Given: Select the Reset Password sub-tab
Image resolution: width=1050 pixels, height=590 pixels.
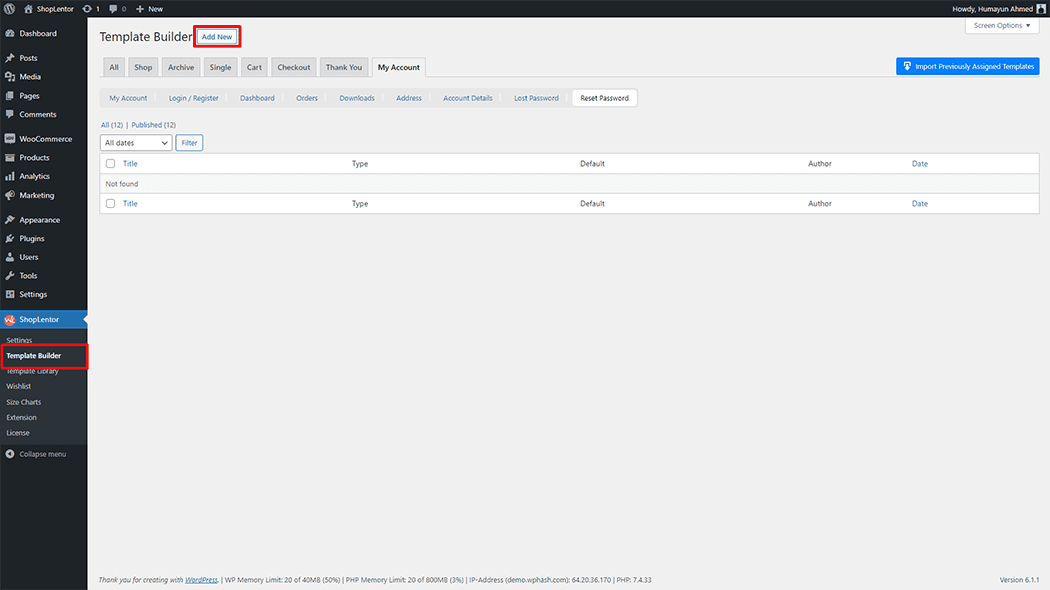Looking at the screenshot, I should click(x=605, y=98).
